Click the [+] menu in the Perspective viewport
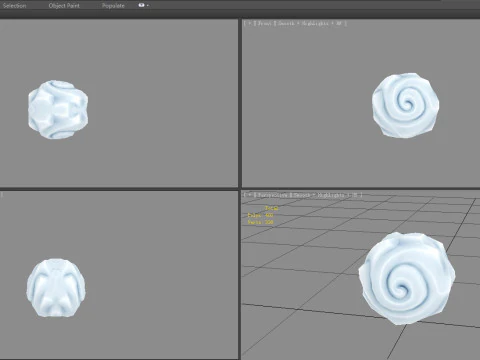Image resolution: width=480 pixels, height=360 pixels. coord(250,195)
